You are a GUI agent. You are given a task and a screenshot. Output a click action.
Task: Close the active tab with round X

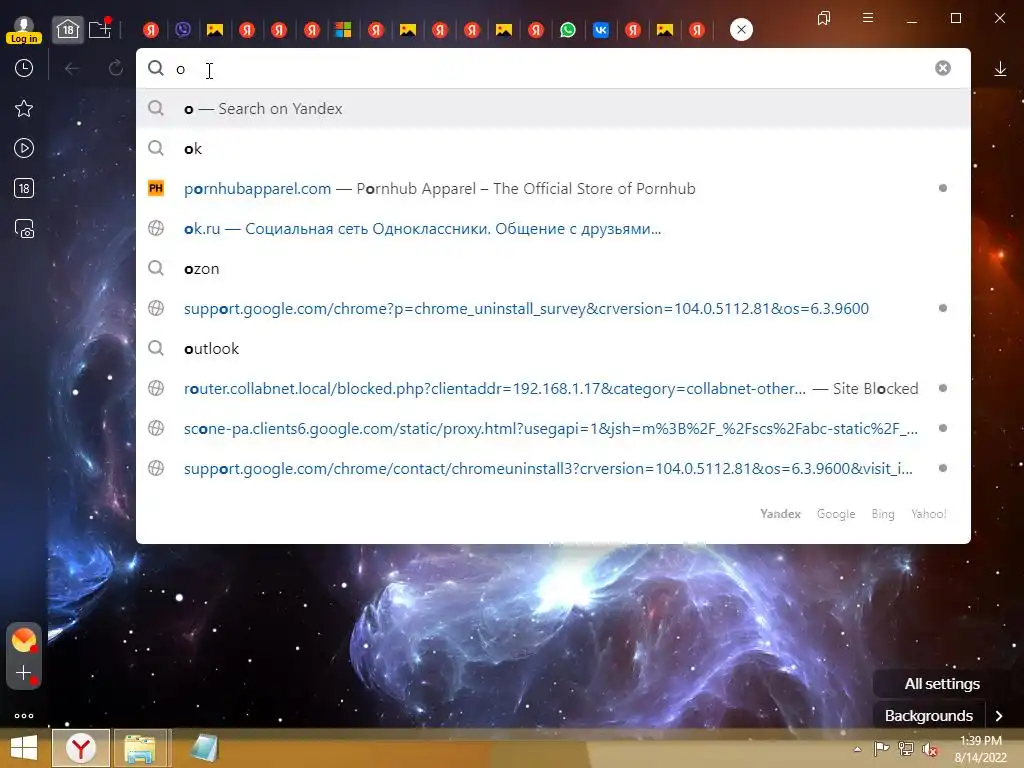click(741, 29)
